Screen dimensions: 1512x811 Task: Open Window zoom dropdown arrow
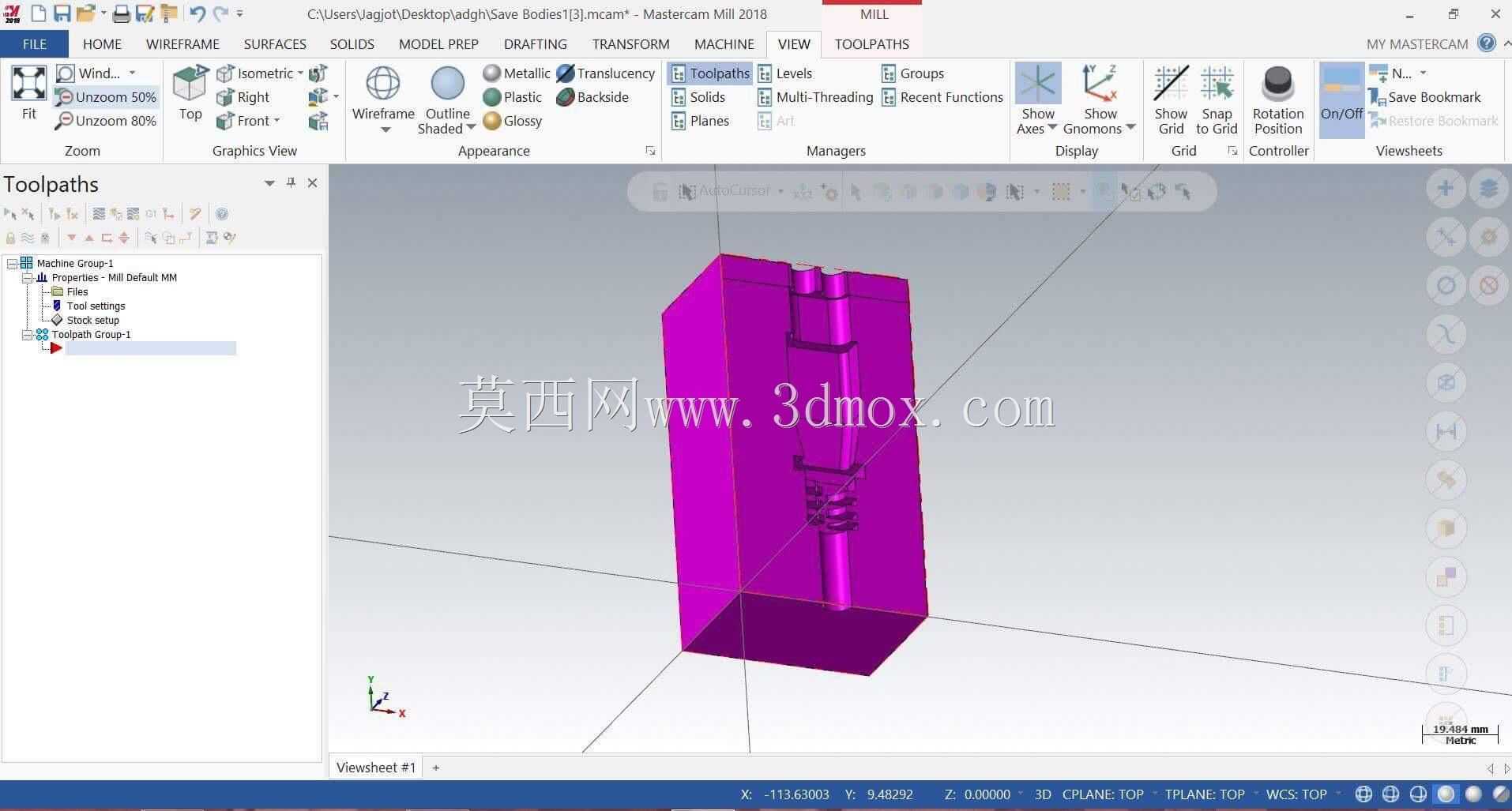tap(132, 73)
